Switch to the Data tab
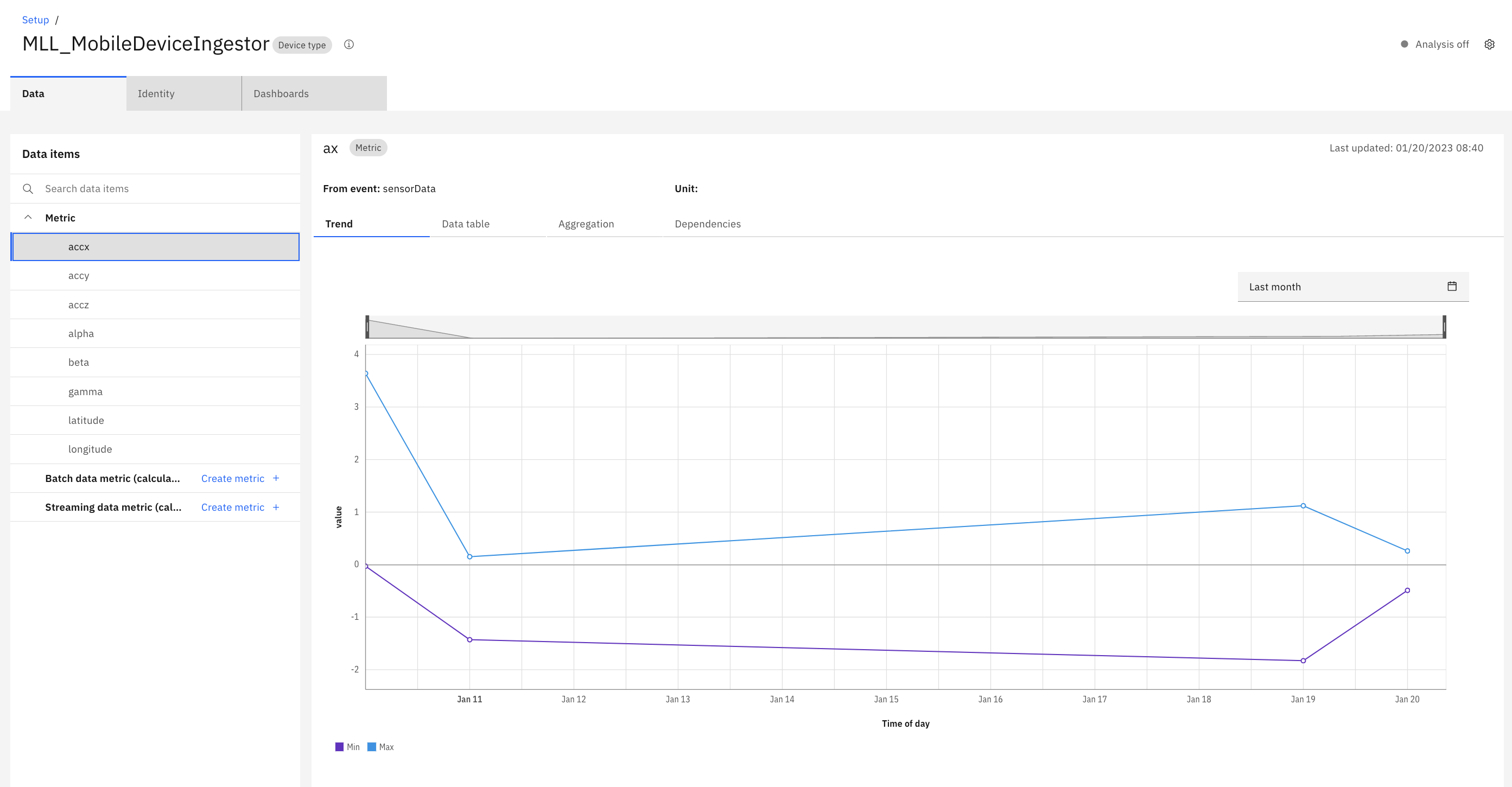 point(68,93)
